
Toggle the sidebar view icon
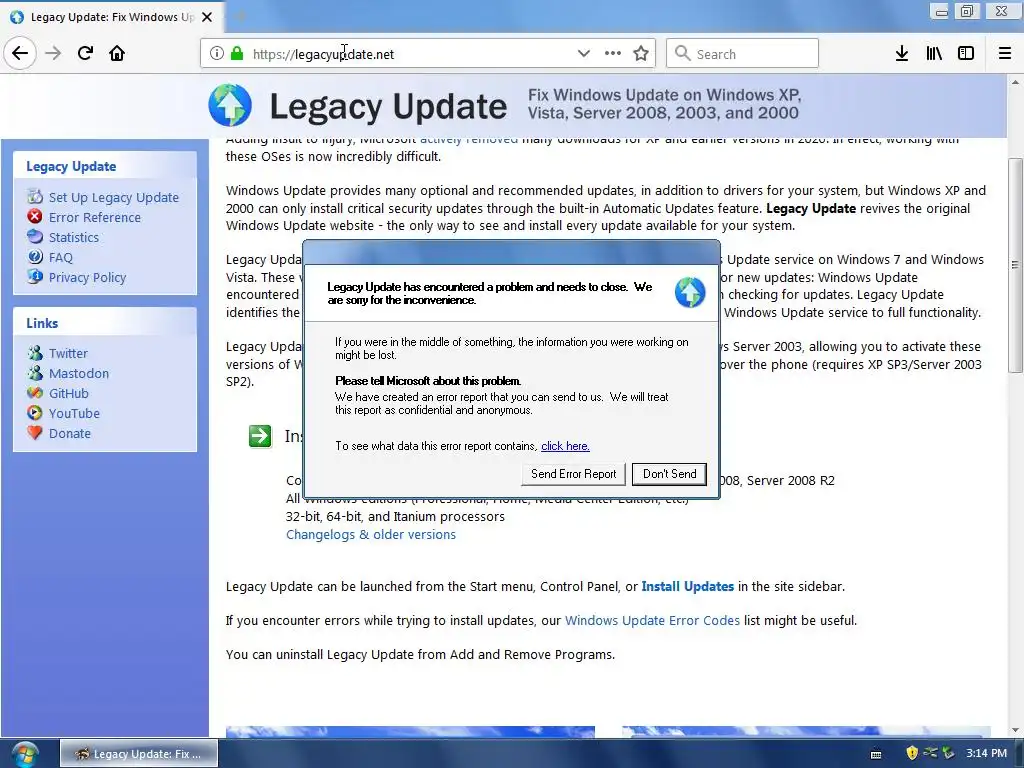[x=966, y=54]
